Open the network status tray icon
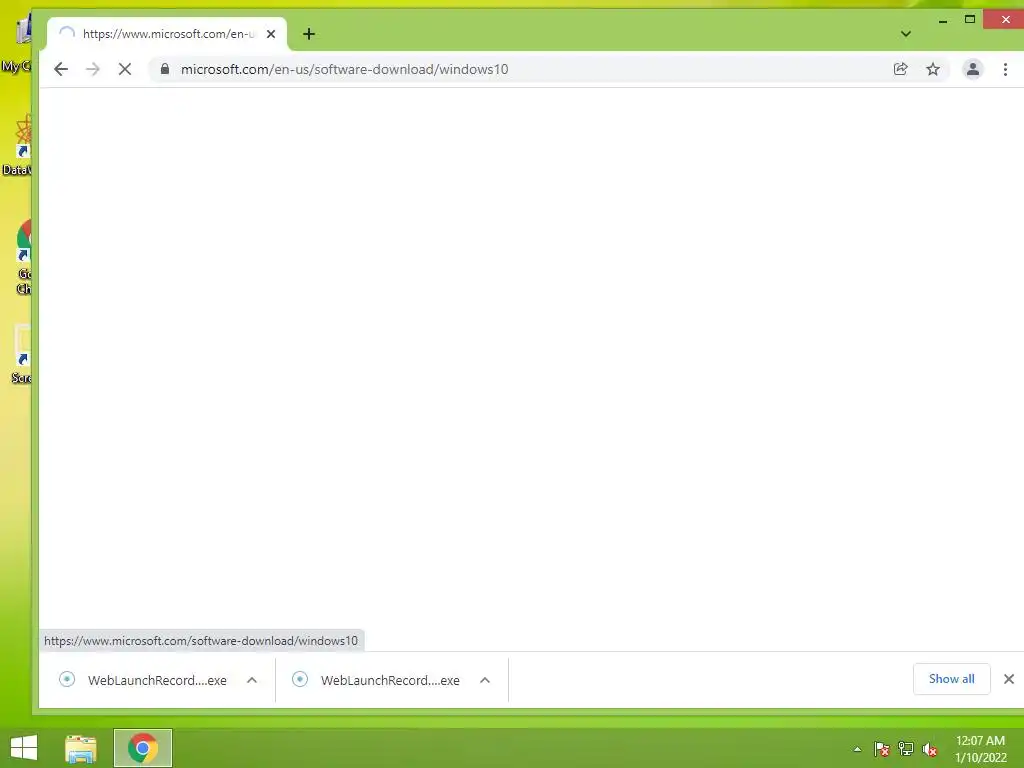Viewport: 1024px width, 768px height. tap(906, 749)
